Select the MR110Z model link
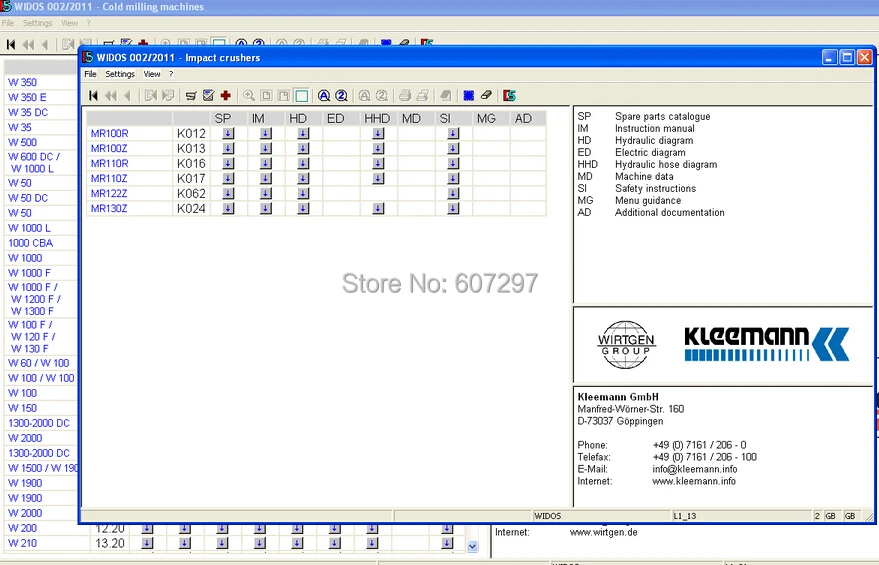The image size is (879, 565). click(109, 178)
